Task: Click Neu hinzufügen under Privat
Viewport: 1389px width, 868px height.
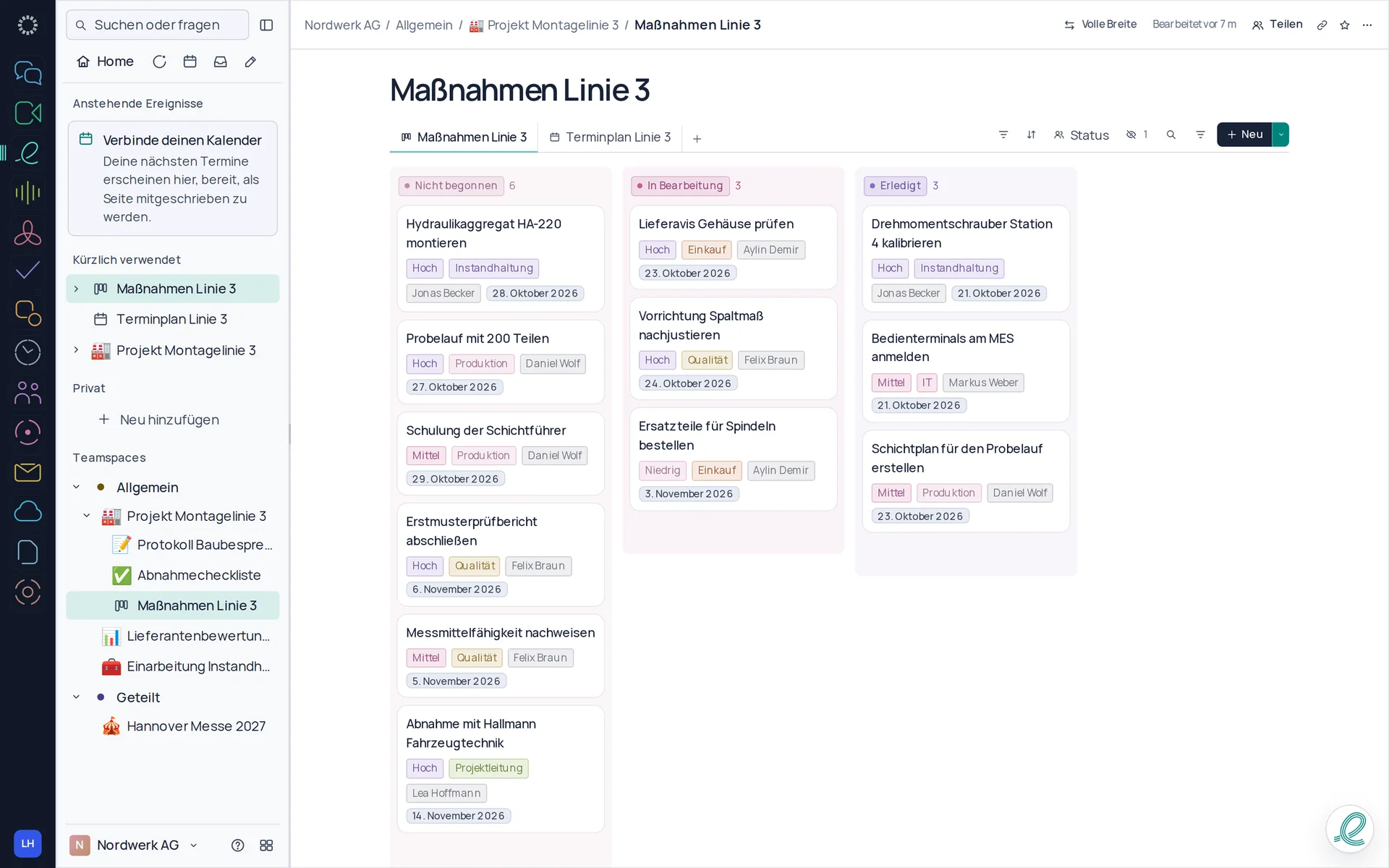Action: coord(158,420)
